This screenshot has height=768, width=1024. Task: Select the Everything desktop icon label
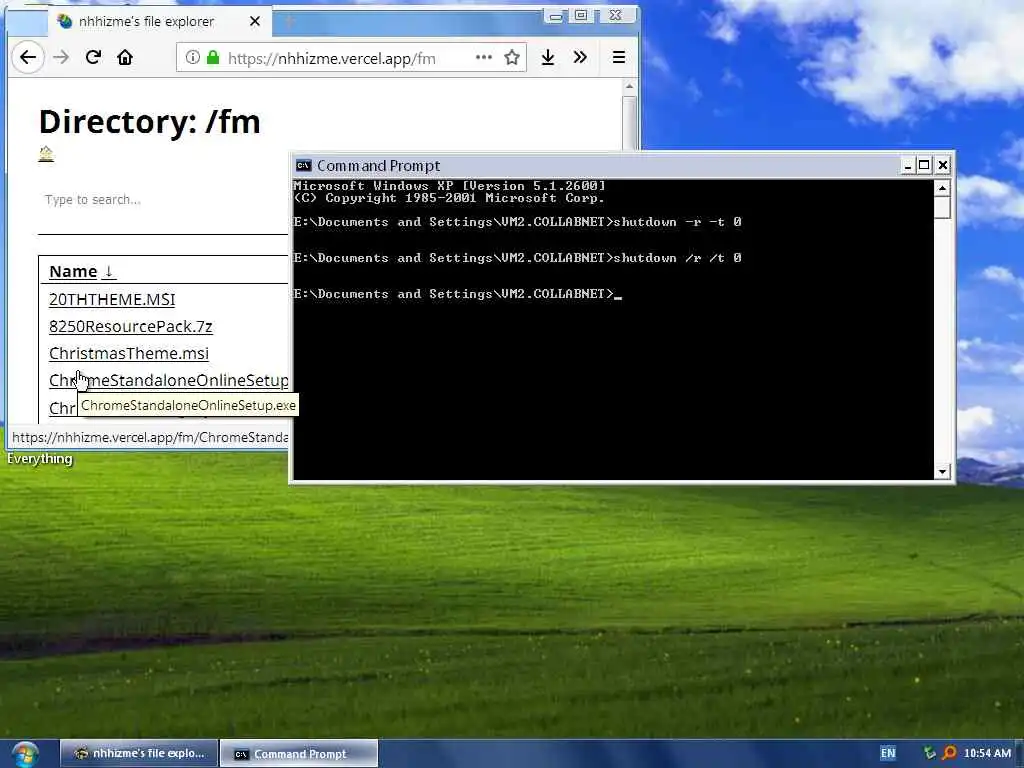(x=40, y=458)
